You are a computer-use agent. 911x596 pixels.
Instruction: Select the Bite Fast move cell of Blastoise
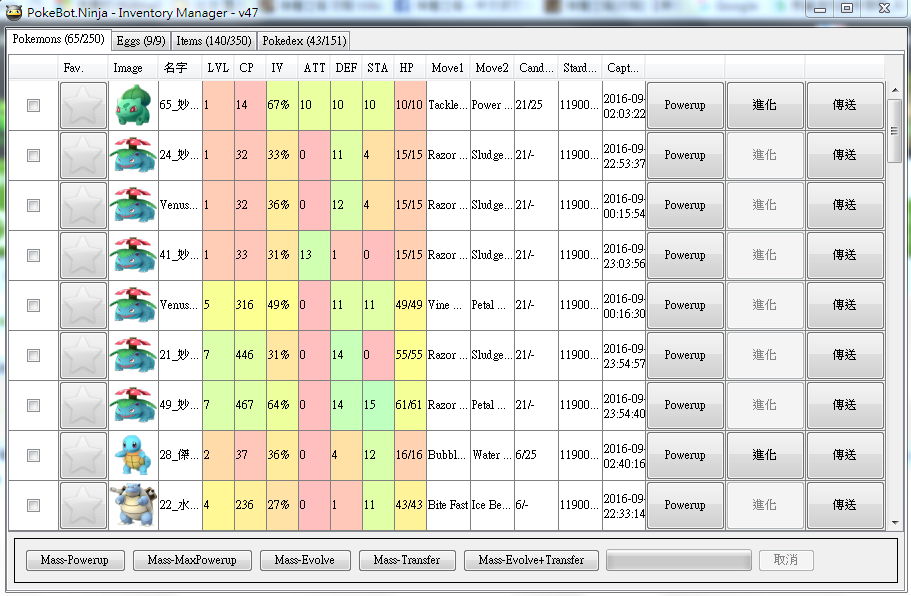click(x=448, y=505)
